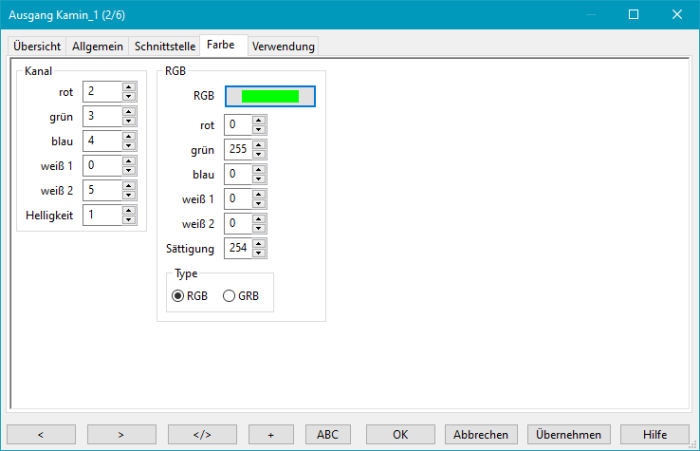Increase the Kanal rot channel value
Screen dimensions: 700x451
[x=129, y=86]
